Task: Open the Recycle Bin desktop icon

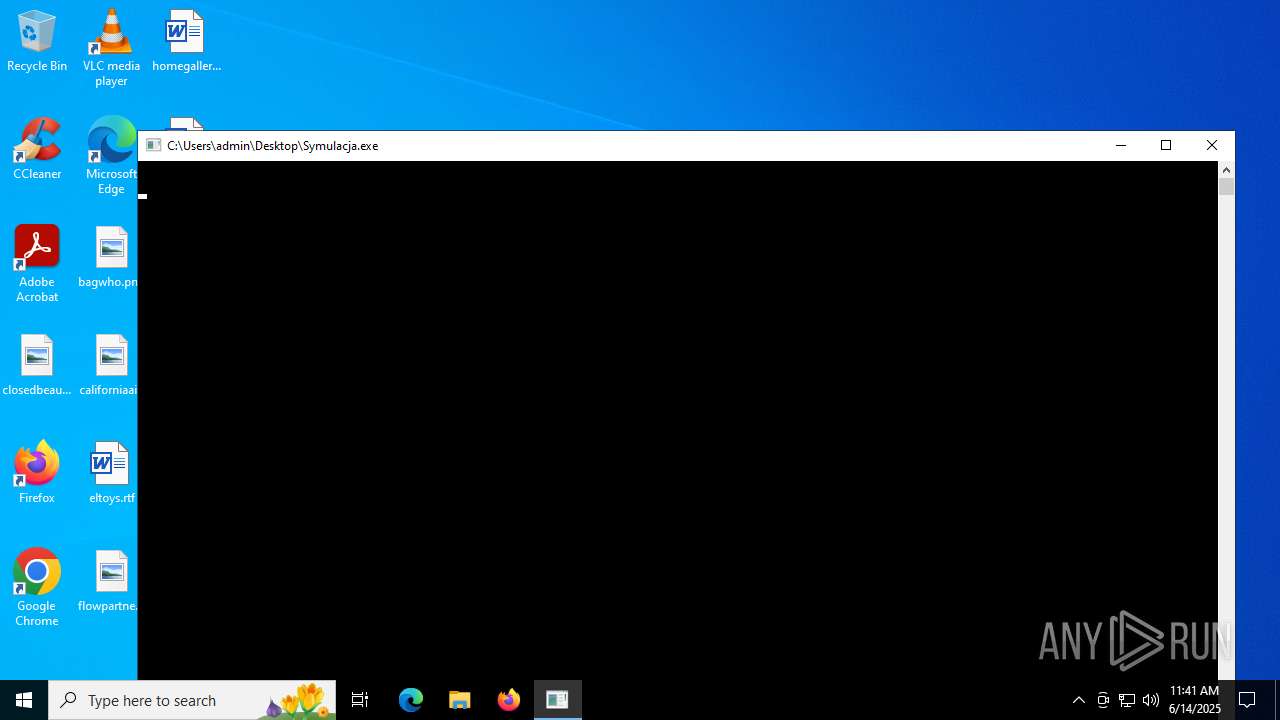Action: click(x=37, y=42)
